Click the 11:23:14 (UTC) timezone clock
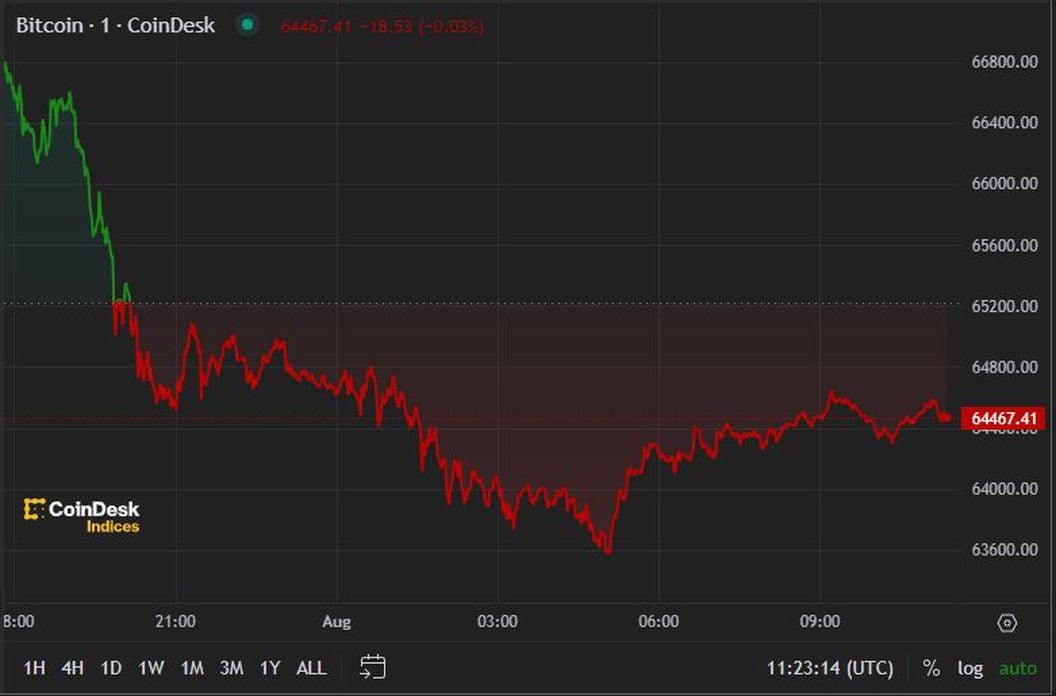This screenshot has width=1056, height=696. click(830, 668)
